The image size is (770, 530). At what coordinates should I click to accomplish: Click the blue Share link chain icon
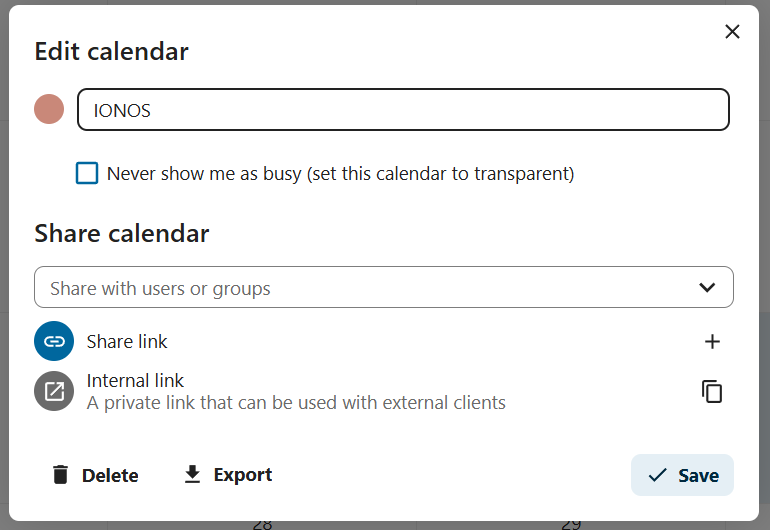tap(54, 341)
